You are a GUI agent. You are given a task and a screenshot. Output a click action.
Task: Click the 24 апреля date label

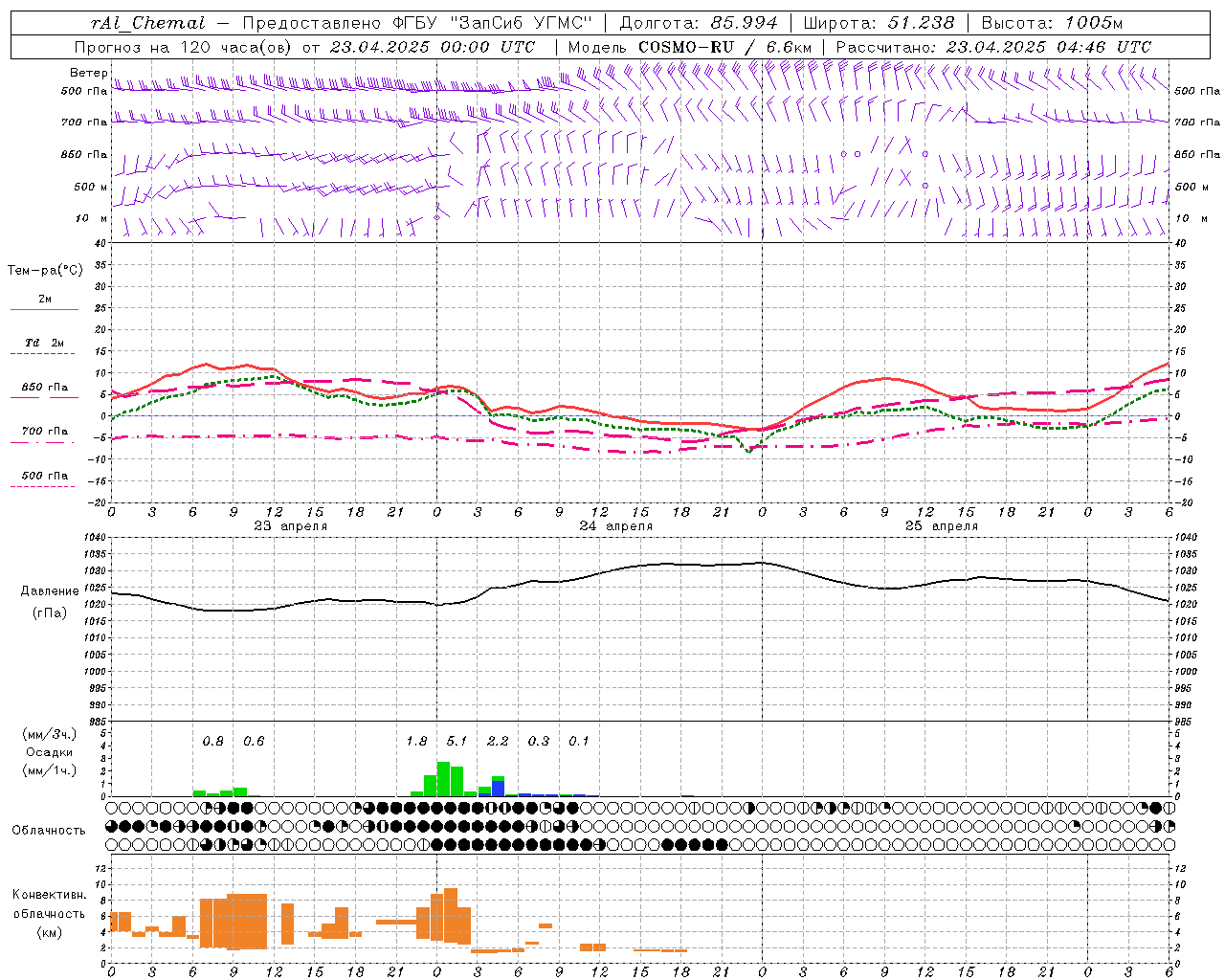click(615, 526)
